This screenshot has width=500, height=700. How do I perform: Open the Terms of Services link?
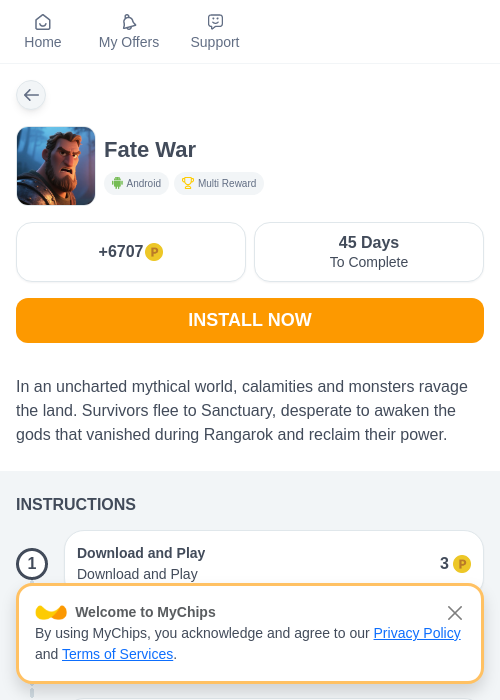click(117, 654)
